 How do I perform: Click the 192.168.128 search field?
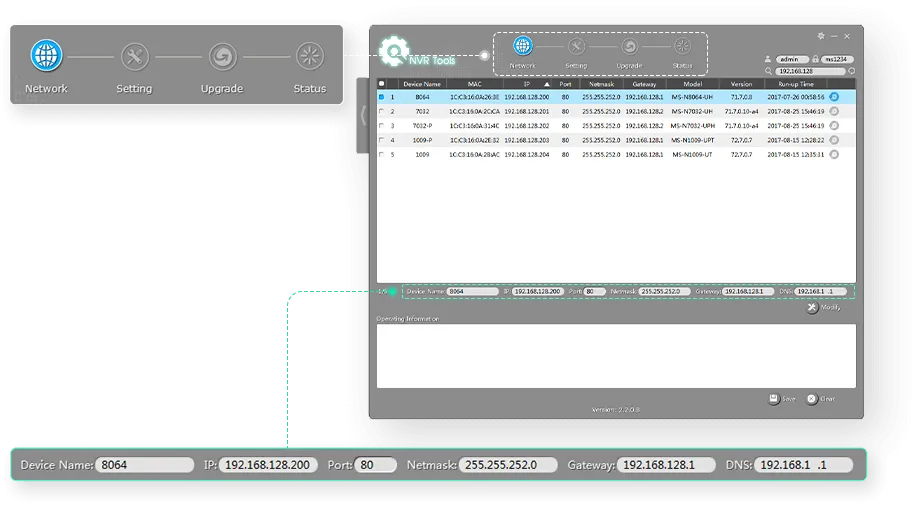810,71
